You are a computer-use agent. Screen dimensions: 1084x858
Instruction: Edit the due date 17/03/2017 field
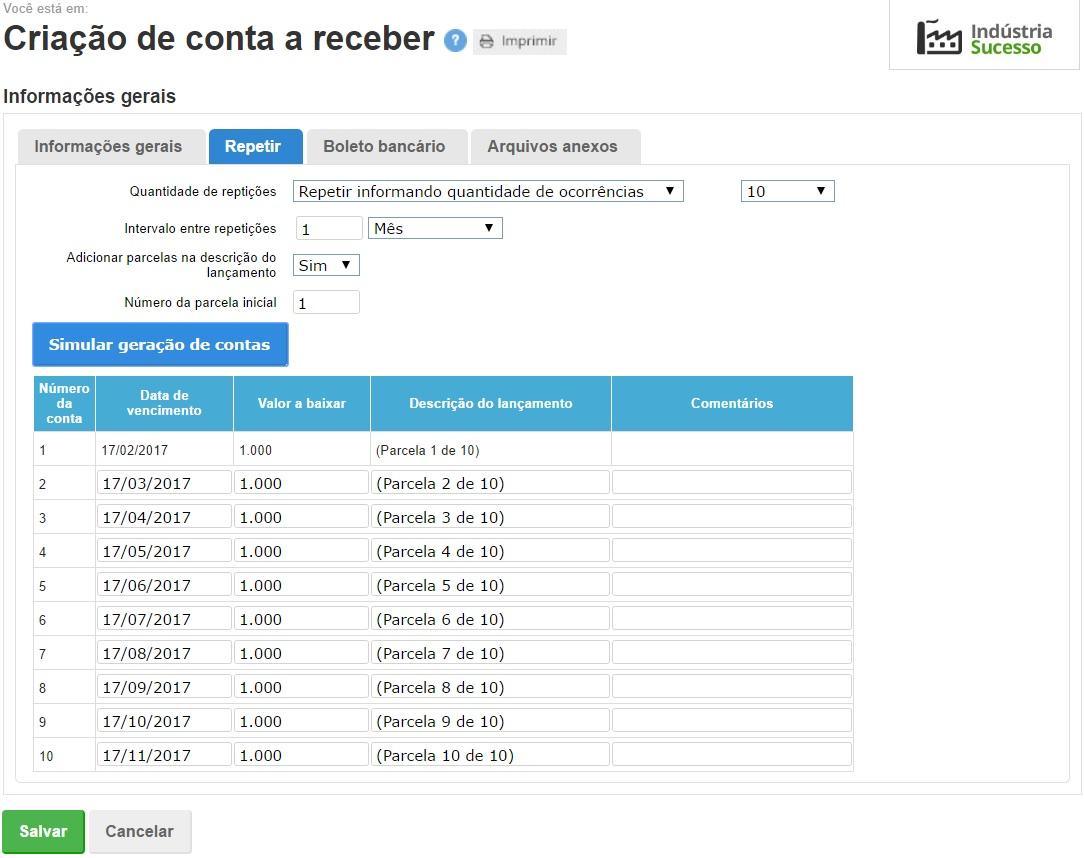point(164,483)
